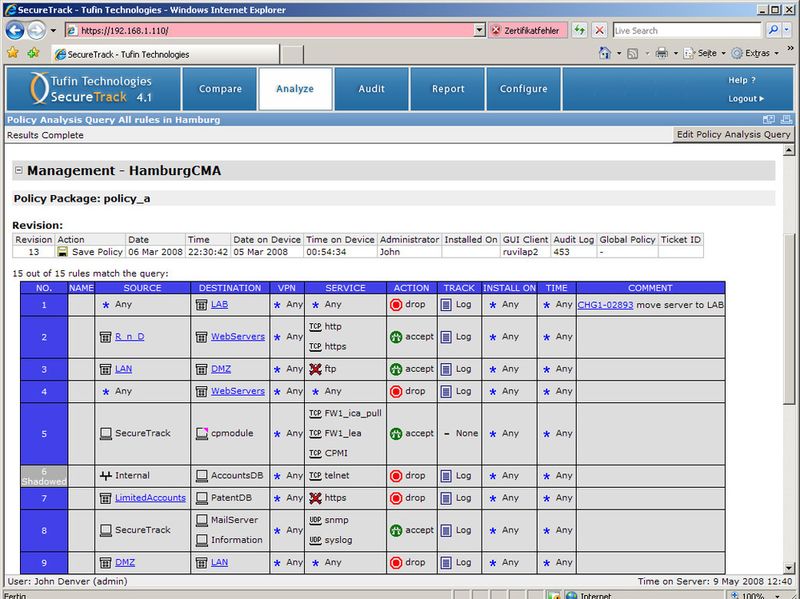Open the empty new browser tab button

point(292,55)
